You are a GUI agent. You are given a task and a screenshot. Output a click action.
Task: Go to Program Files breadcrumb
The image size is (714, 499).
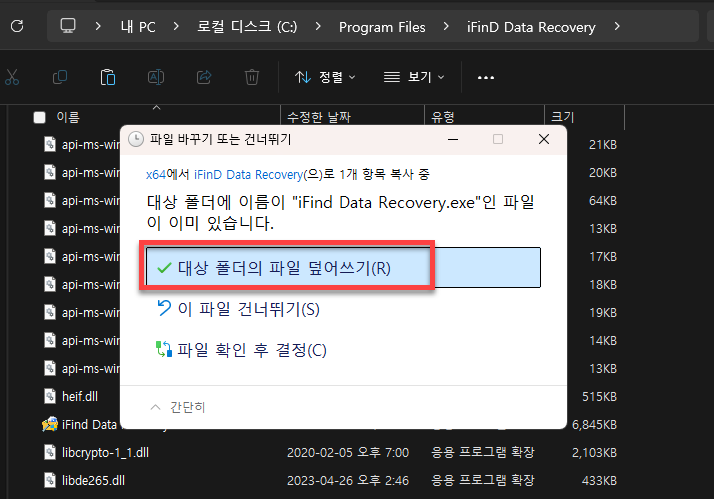tap(382, 27)
